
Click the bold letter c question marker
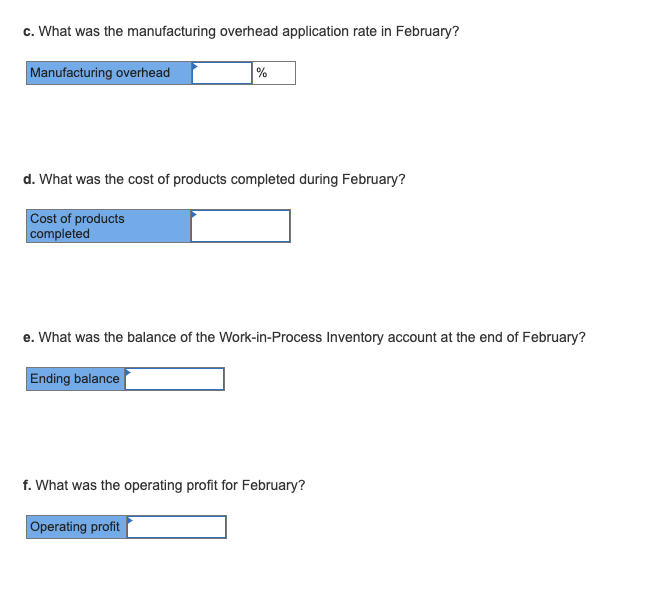29,32
